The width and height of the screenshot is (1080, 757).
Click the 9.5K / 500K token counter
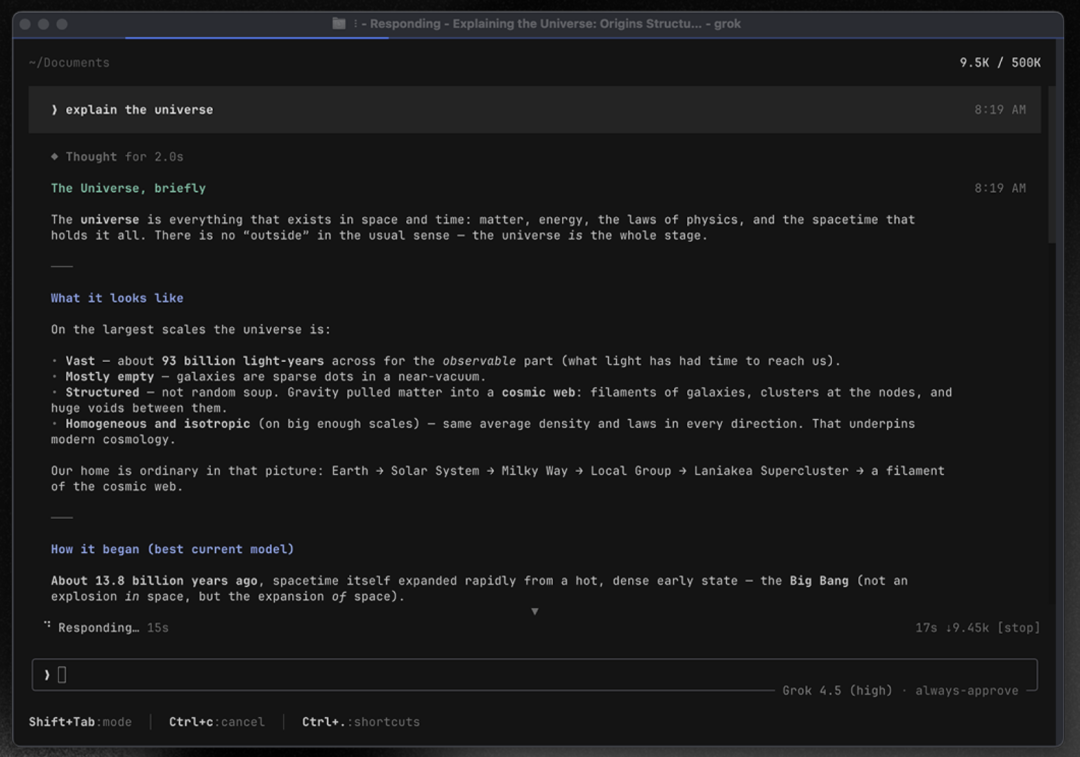[1000, 63]
